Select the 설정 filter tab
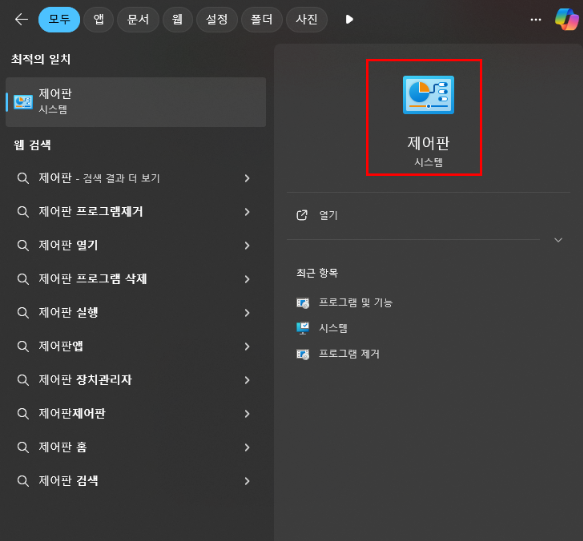The width and height of the screenshot is (583, 541). 217,19
